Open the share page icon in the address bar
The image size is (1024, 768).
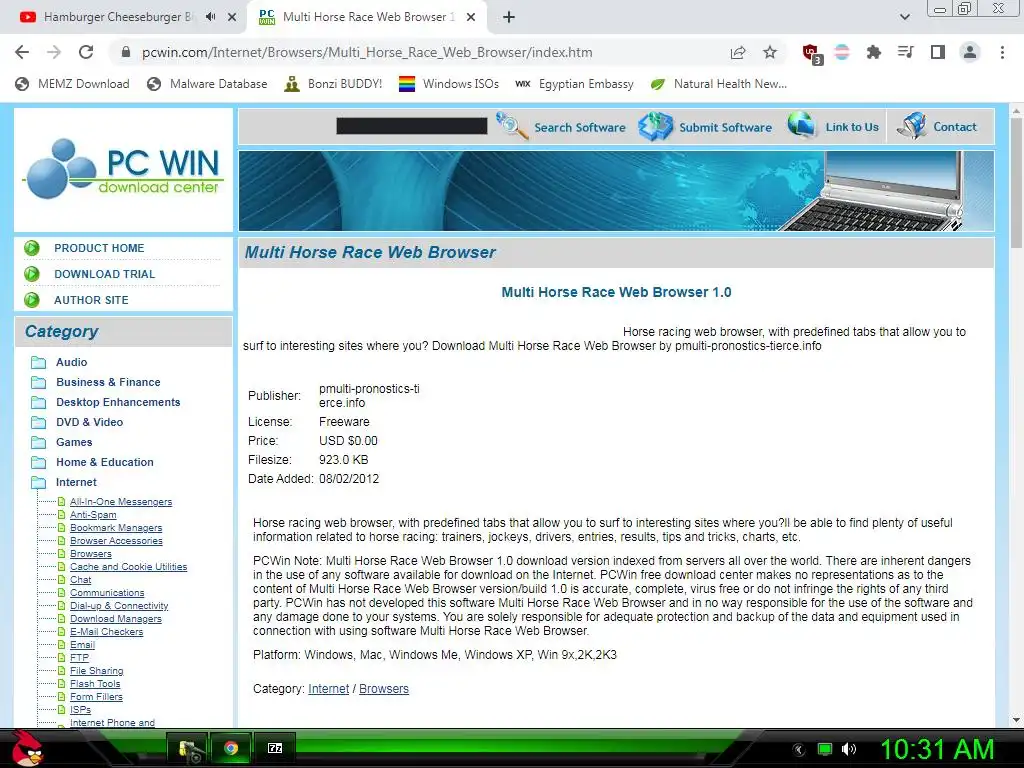point(738,52)
